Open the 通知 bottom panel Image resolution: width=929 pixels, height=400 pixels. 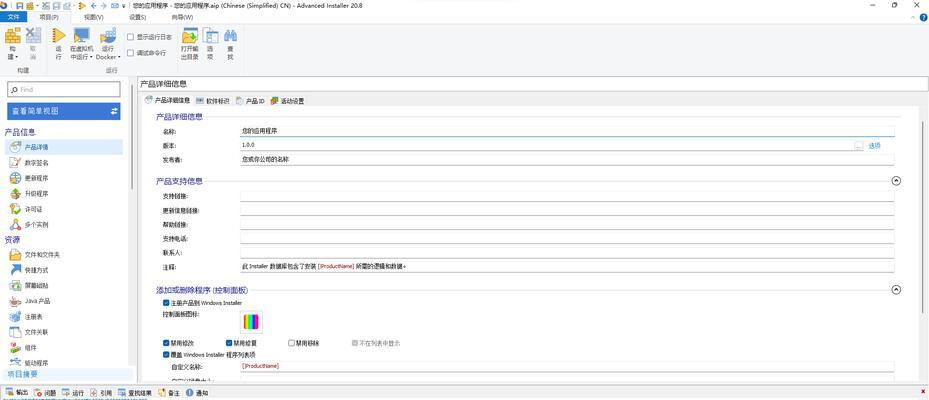(x=197, y=392)
